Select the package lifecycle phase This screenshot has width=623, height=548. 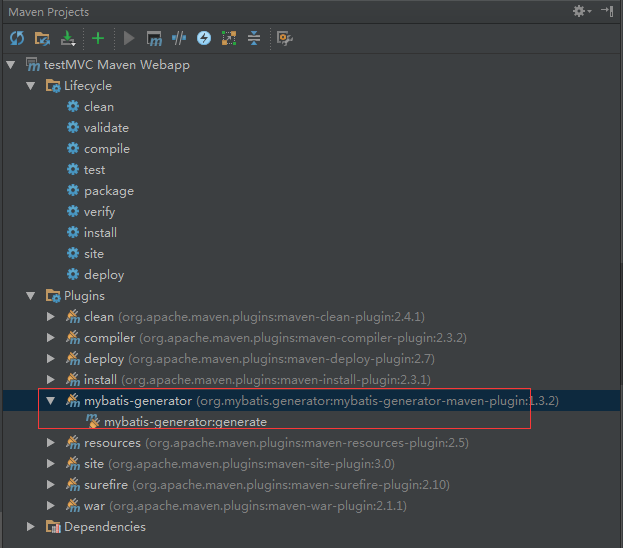(100, 191)
